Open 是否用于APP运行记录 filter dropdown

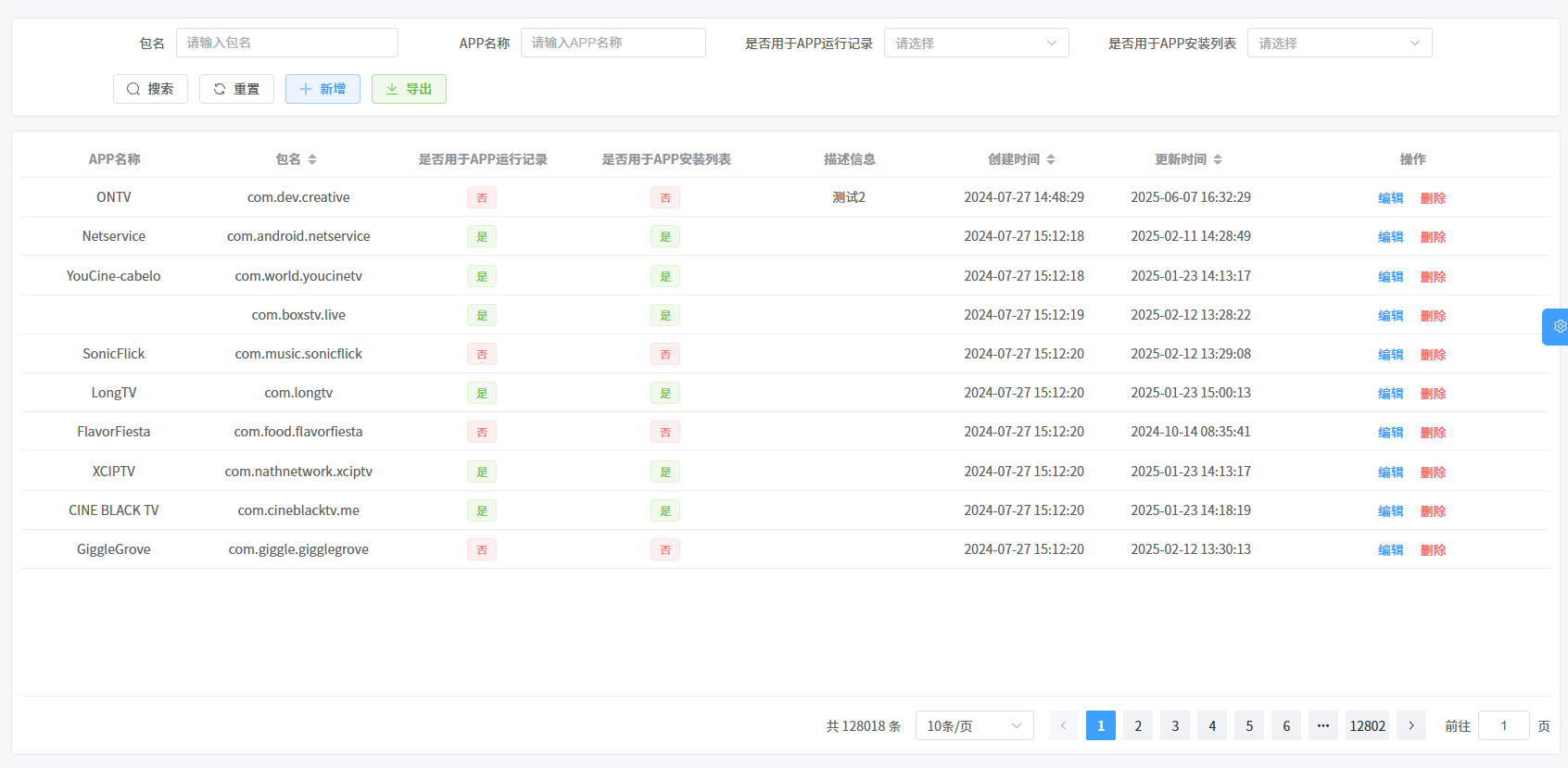point(976,43)
